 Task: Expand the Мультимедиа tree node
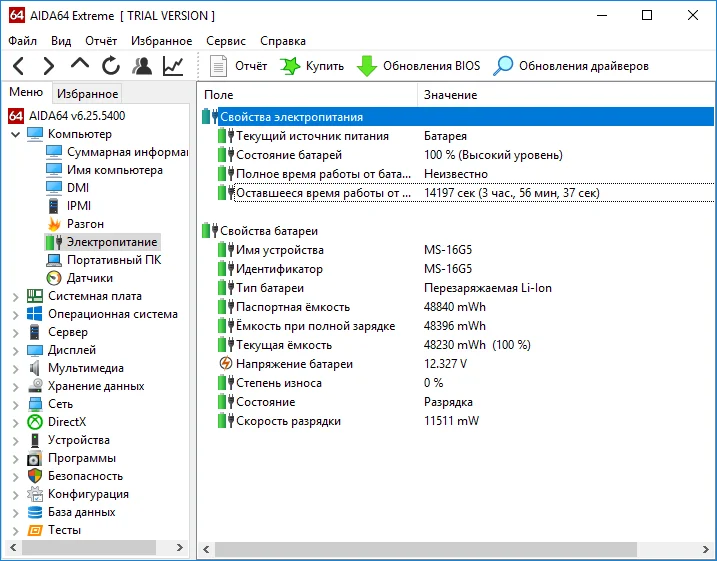16,369
